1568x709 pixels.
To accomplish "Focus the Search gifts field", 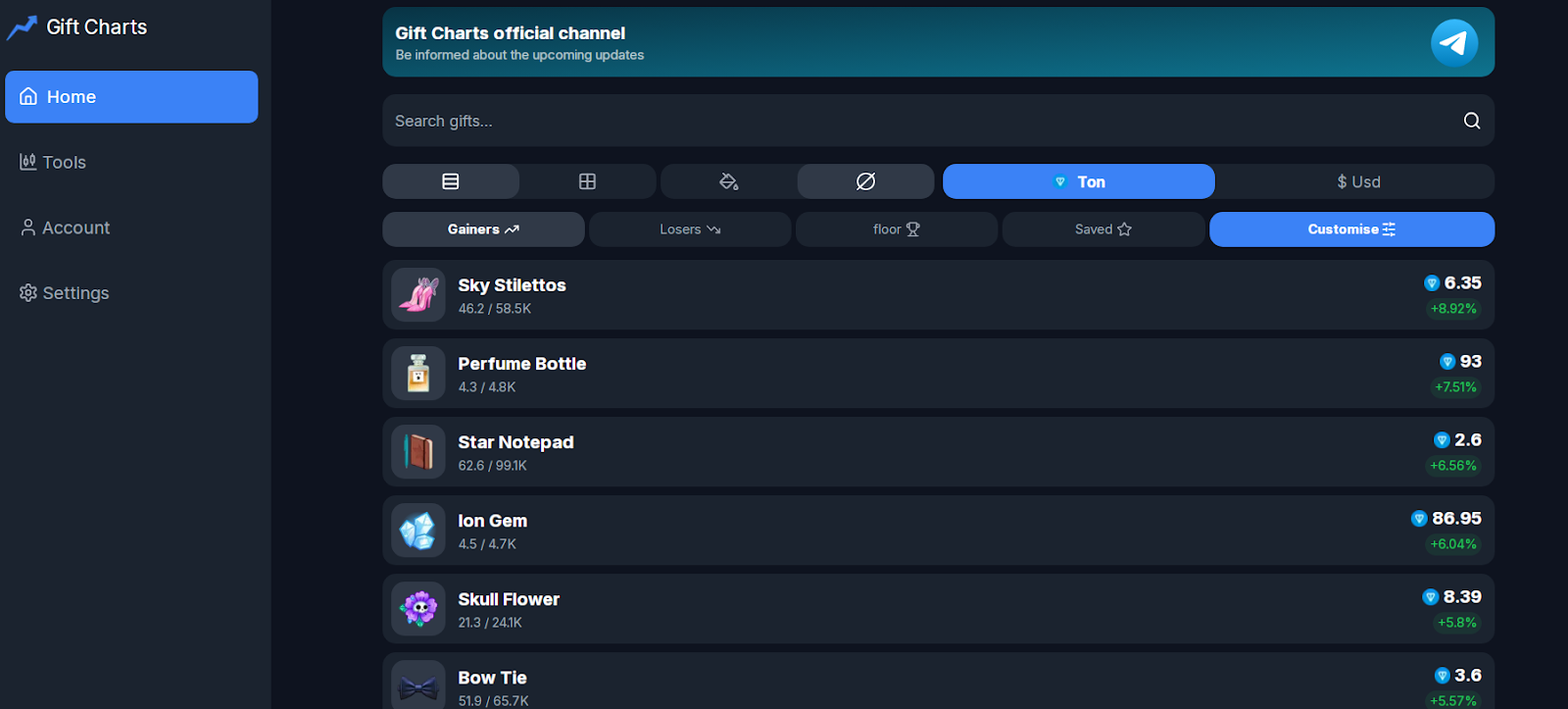I will click(939, 121).
